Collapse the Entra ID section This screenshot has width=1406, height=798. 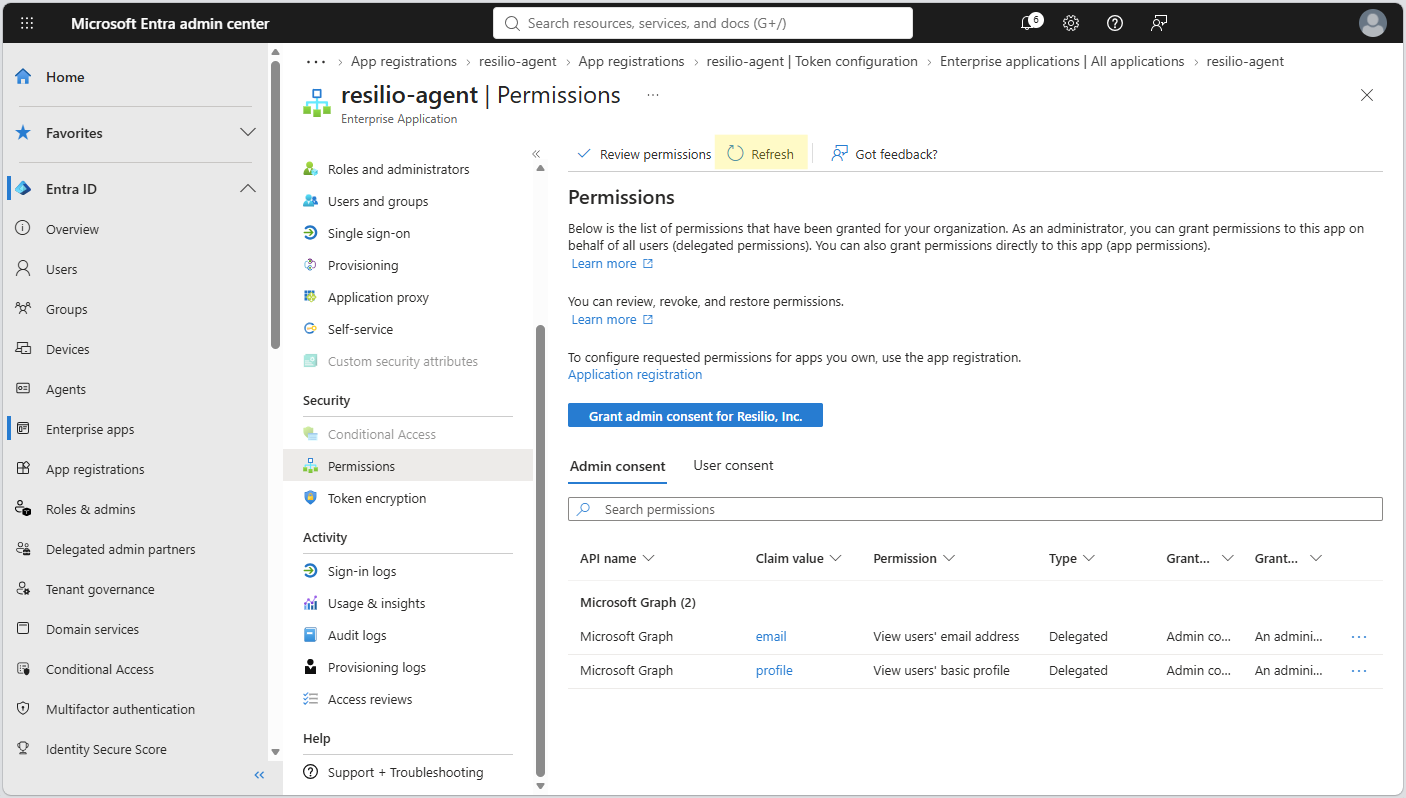(x=248, y=189)
